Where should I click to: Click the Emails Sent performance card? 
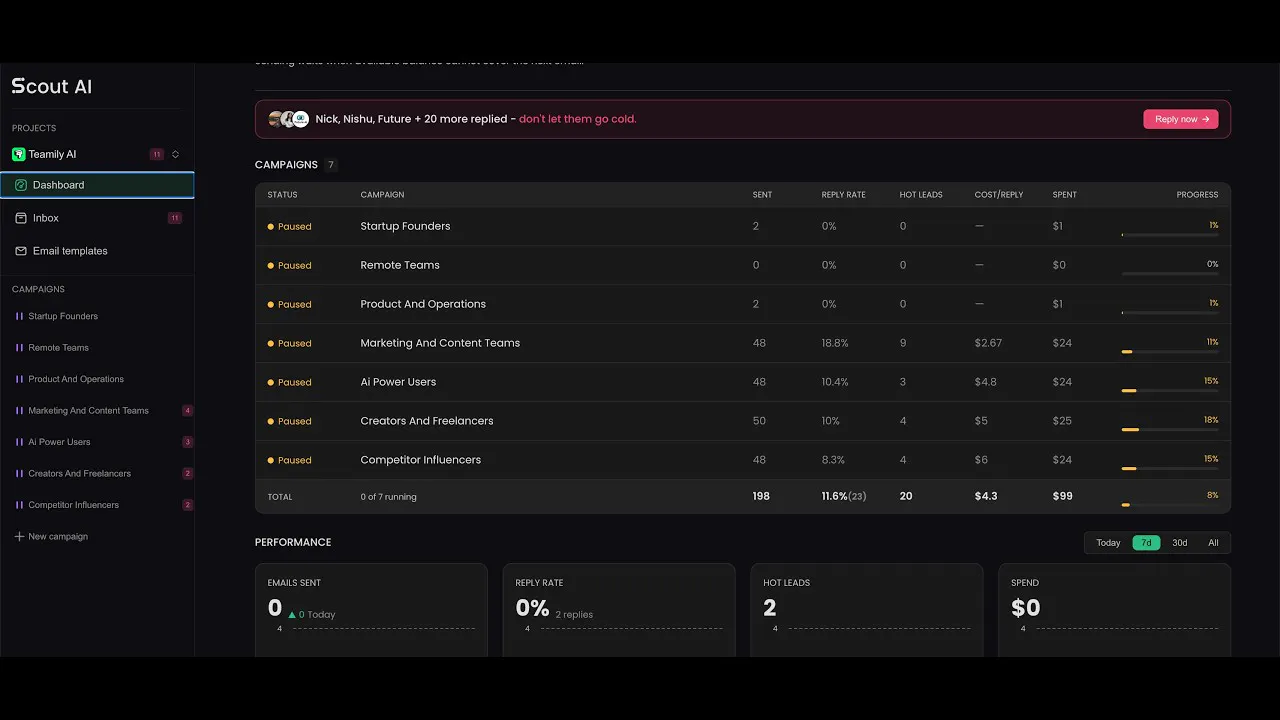point(371,610)
